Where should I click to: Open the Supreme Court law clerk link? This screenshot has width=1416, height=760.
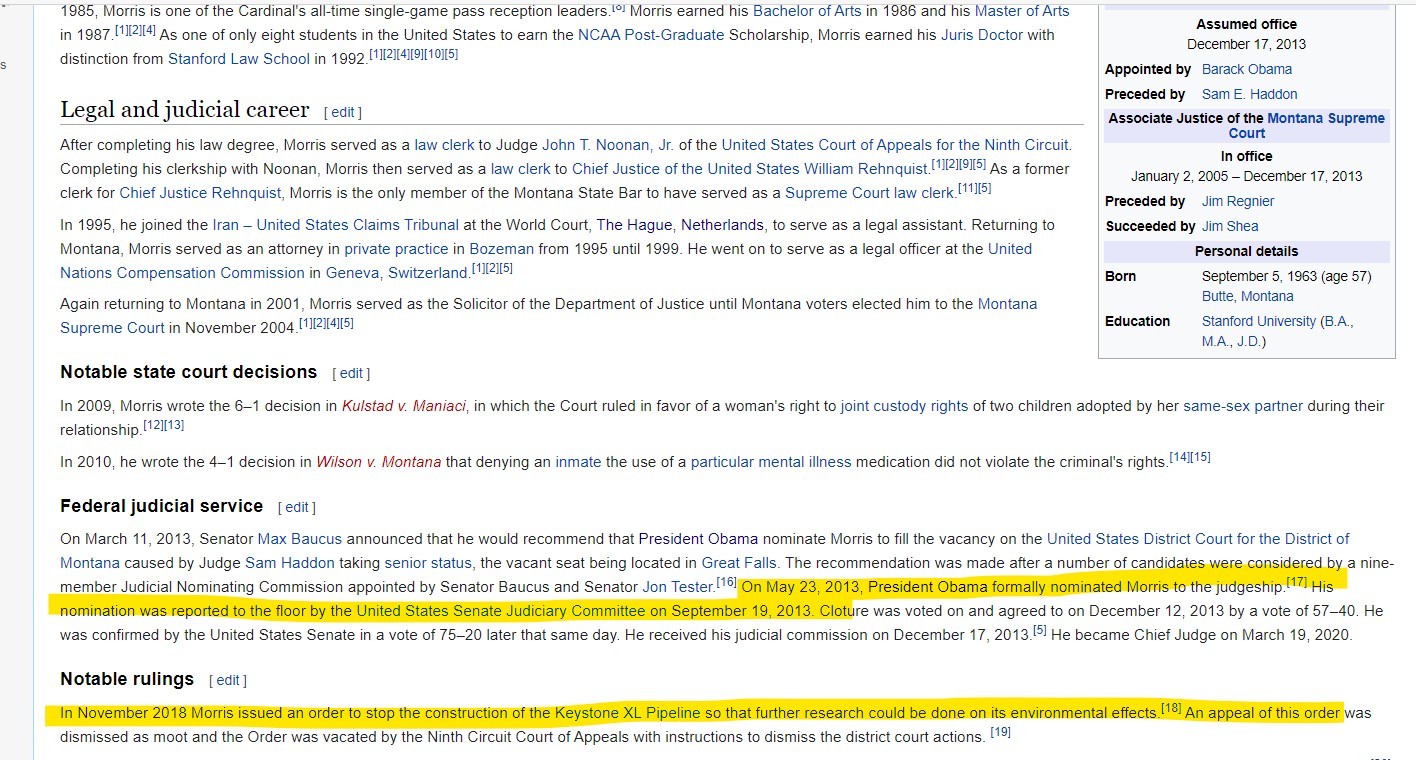869,192
